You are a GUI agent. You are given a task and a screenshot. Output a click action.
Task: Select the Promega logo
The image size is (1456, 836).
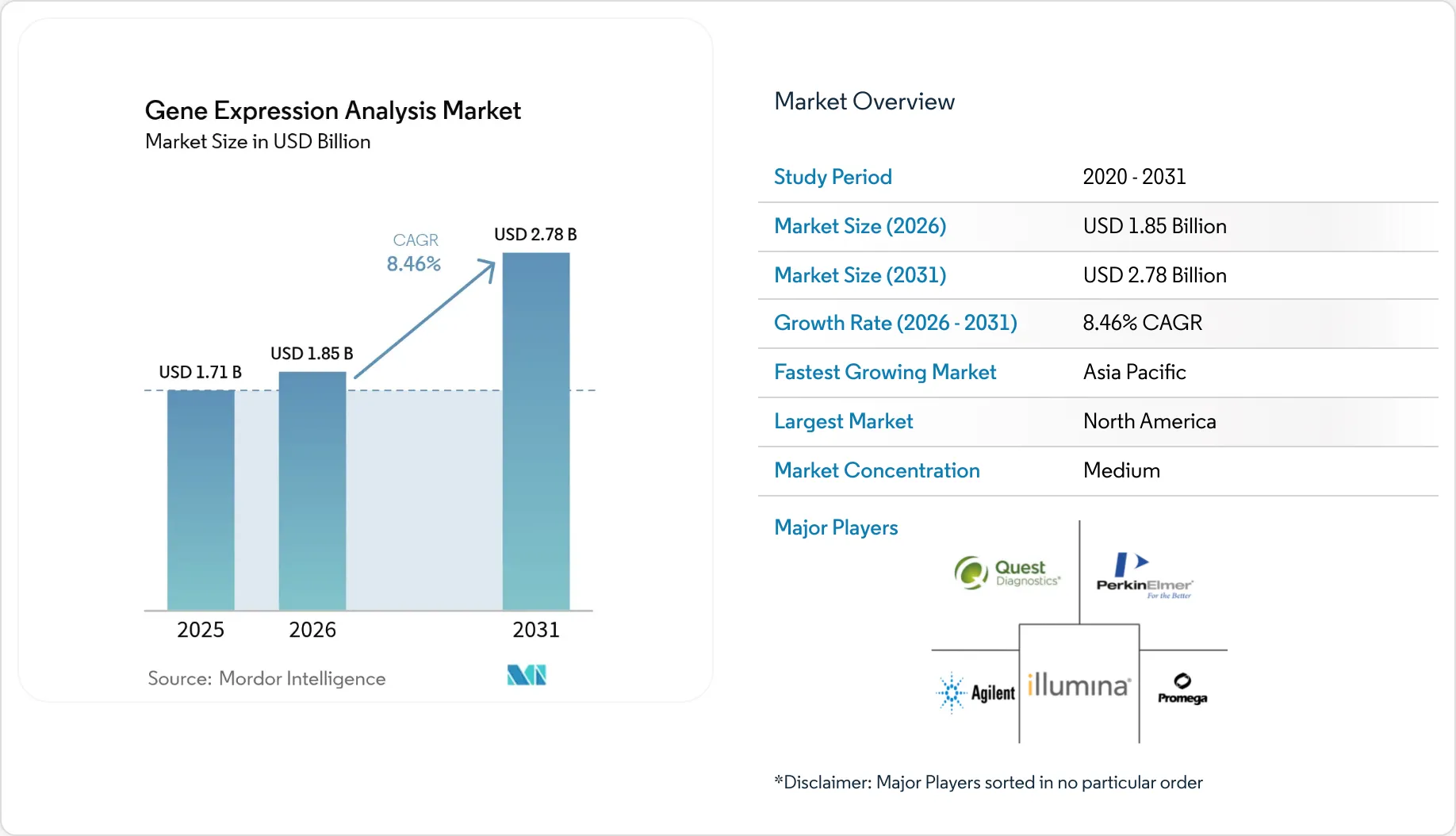coord(1182,688)
